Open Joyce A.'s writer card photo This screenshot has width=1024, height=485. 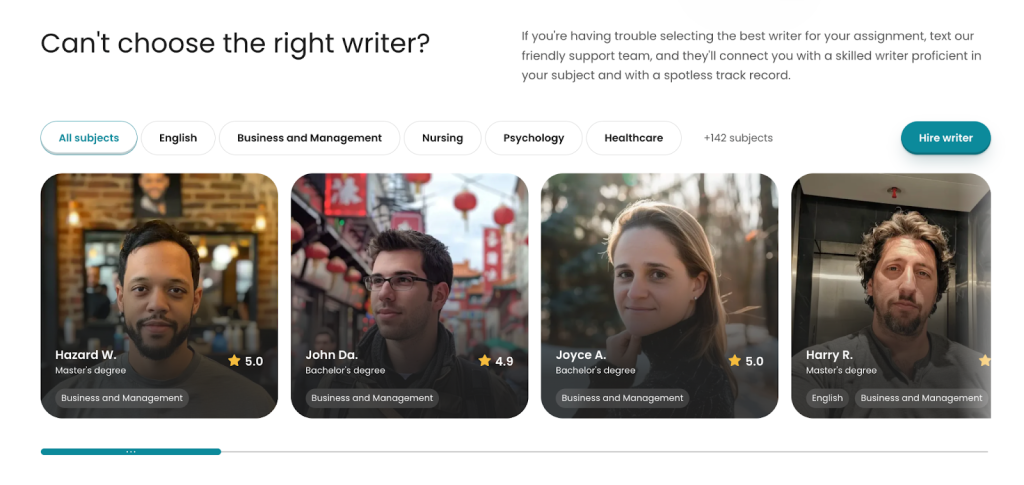660,296
